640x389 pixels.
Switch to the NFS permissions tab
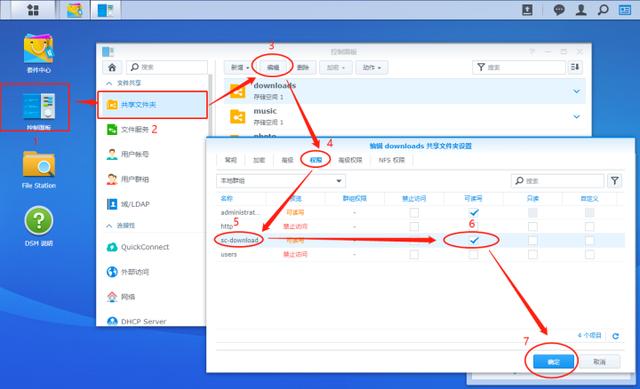coord(391,160)
